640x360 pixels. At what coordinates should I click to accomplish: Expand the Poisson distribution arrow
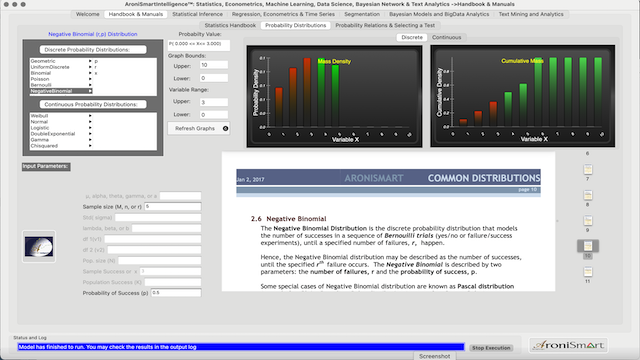pos(90,79)
